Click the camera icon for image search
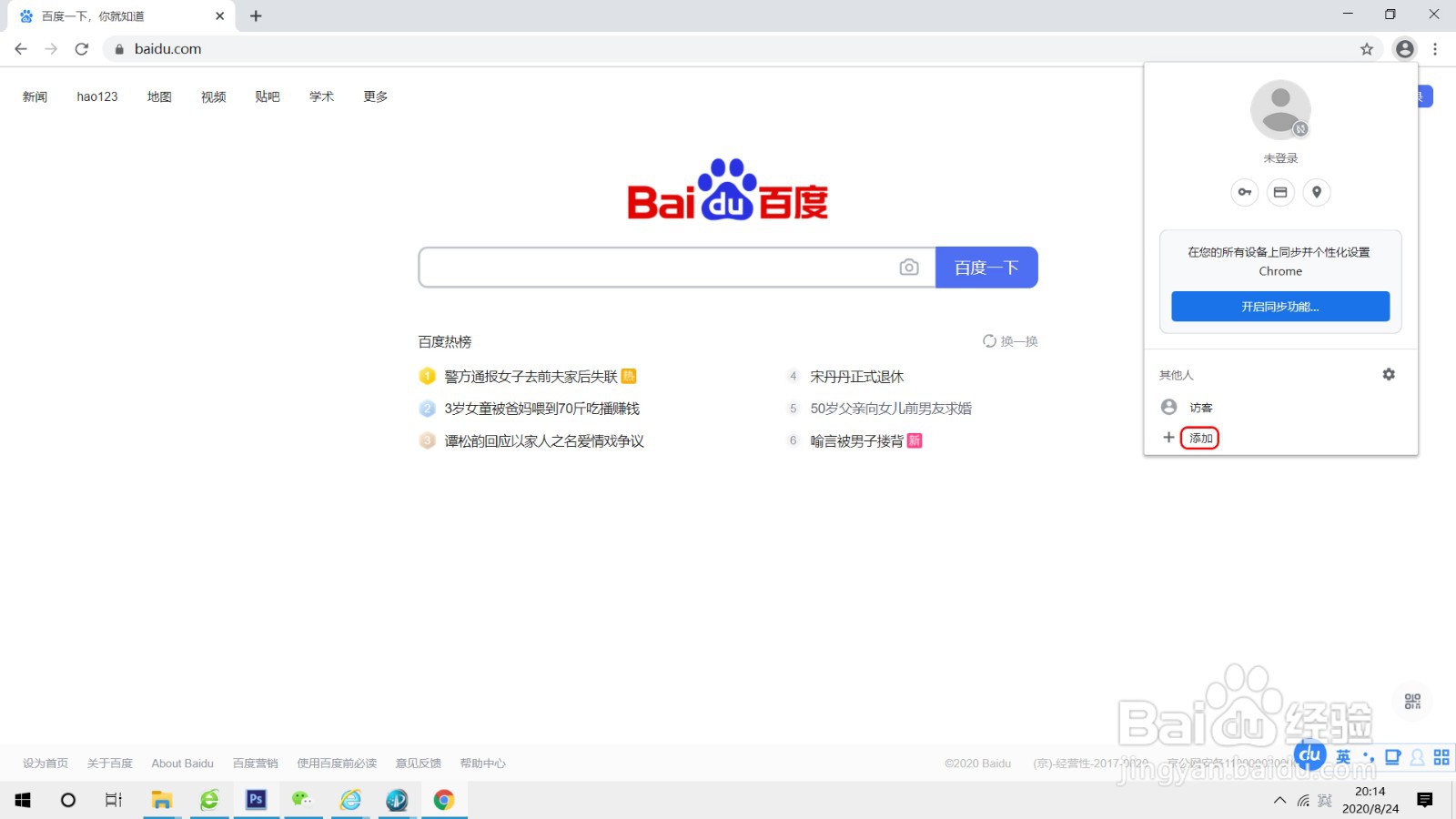 pyautogui.click(x=908, y=267)
